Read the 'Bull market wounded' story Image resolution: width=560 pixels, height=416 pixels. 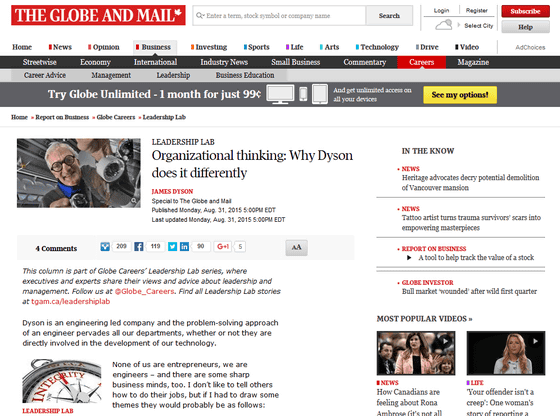pyautogui.click(x=469, y=291)
